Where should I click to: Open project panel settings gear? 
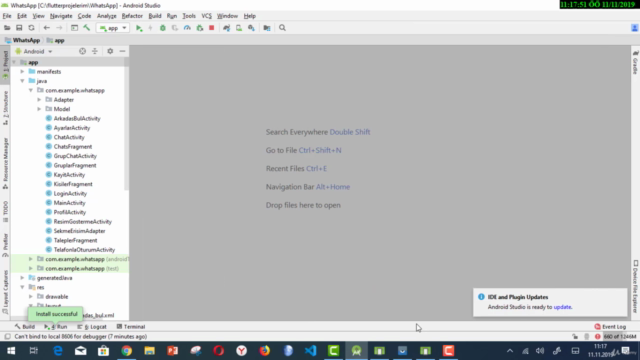pos(110,51)
